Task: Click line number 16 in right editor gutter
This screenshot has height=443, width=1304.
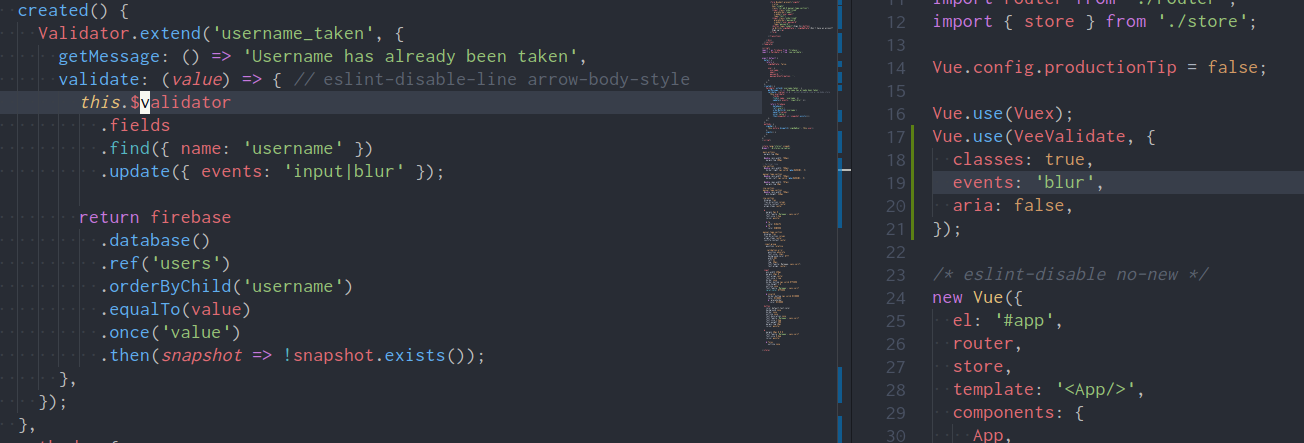Action: (x=895, y=114)
